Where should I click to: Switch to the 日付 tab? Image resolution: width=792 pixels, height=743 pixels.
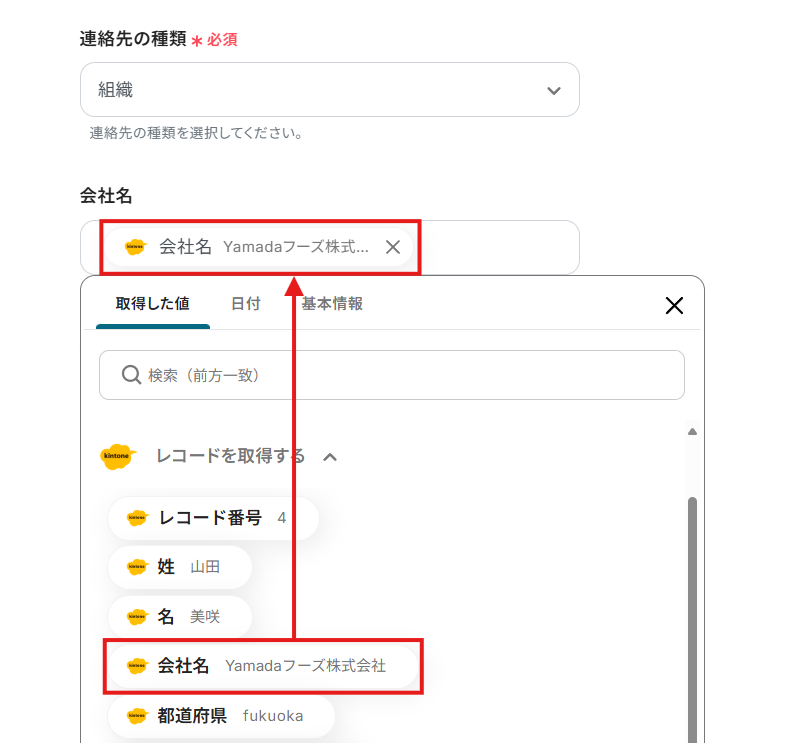[245, 304]
